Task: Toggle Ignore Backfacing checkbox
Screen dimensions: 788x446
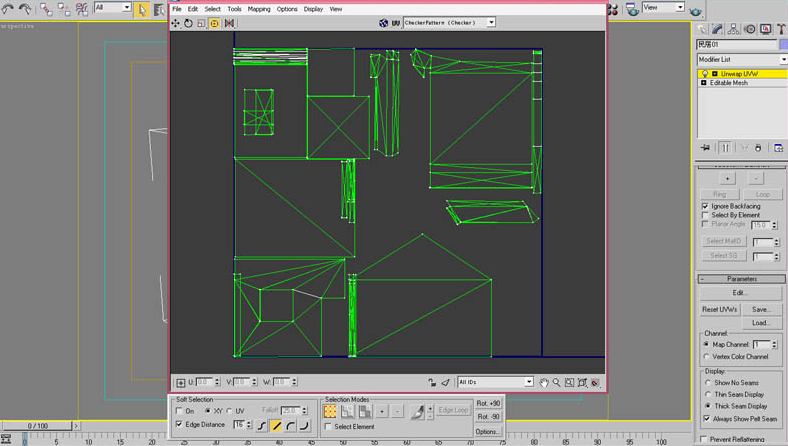Action: 706,206
